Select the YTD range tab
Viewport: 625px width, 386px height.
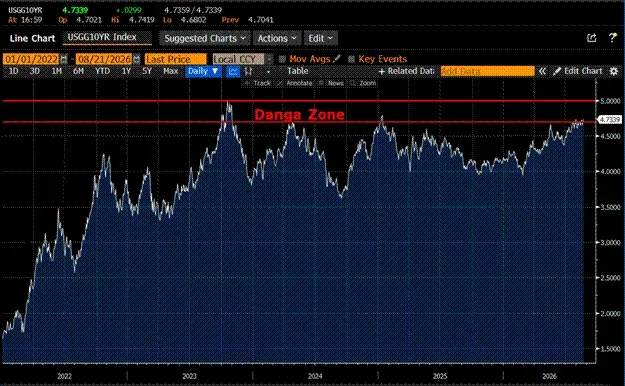(x=102, y=71)
